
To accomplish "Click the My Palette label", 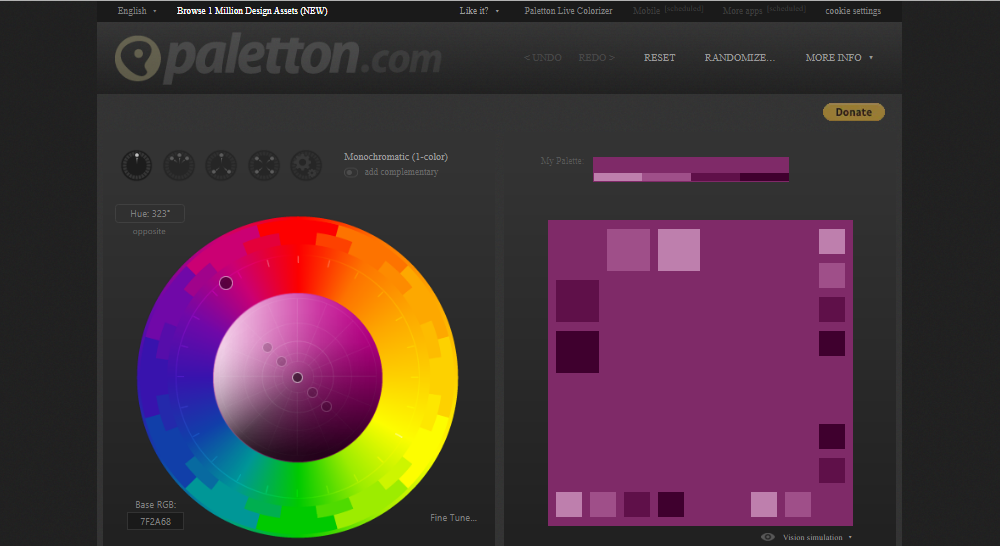I will pyautogui.click(x=562, y=161).
